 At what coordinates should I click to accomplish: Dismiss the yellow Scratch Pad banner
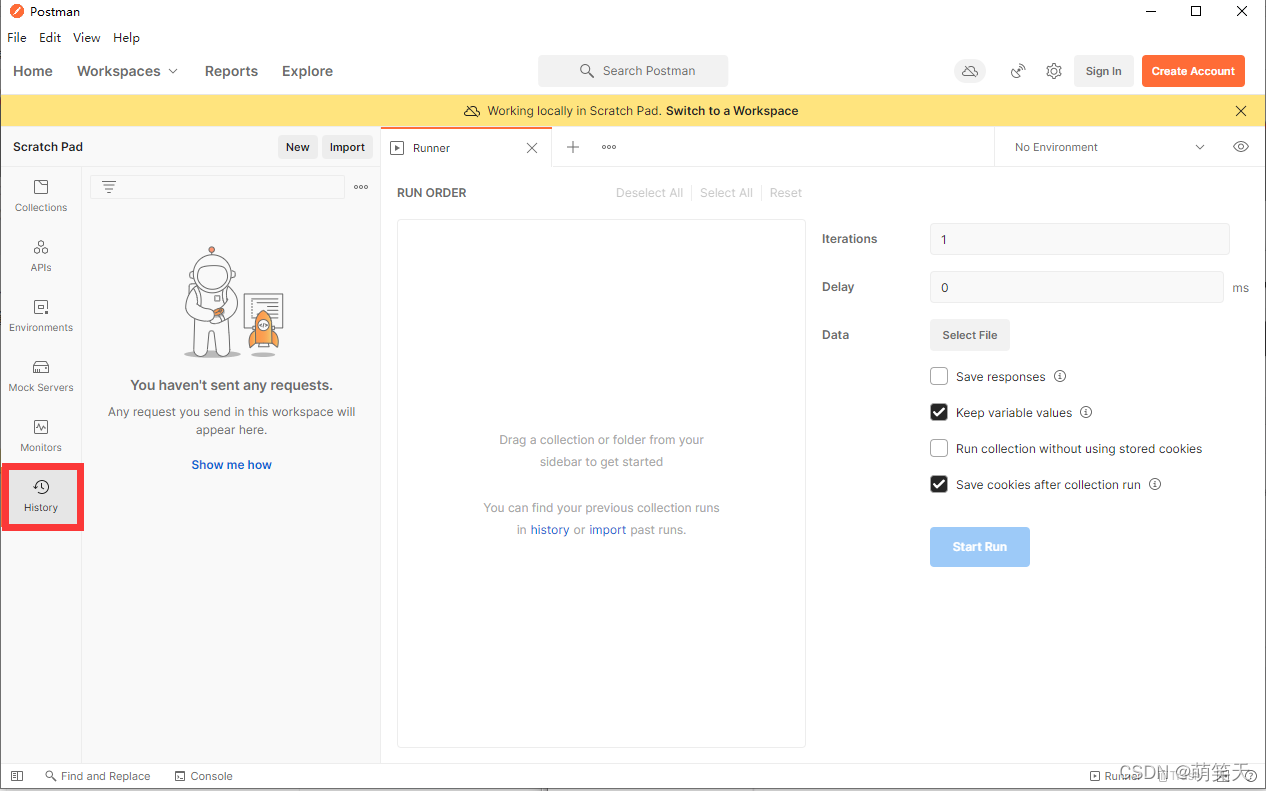pos(1241,111)
